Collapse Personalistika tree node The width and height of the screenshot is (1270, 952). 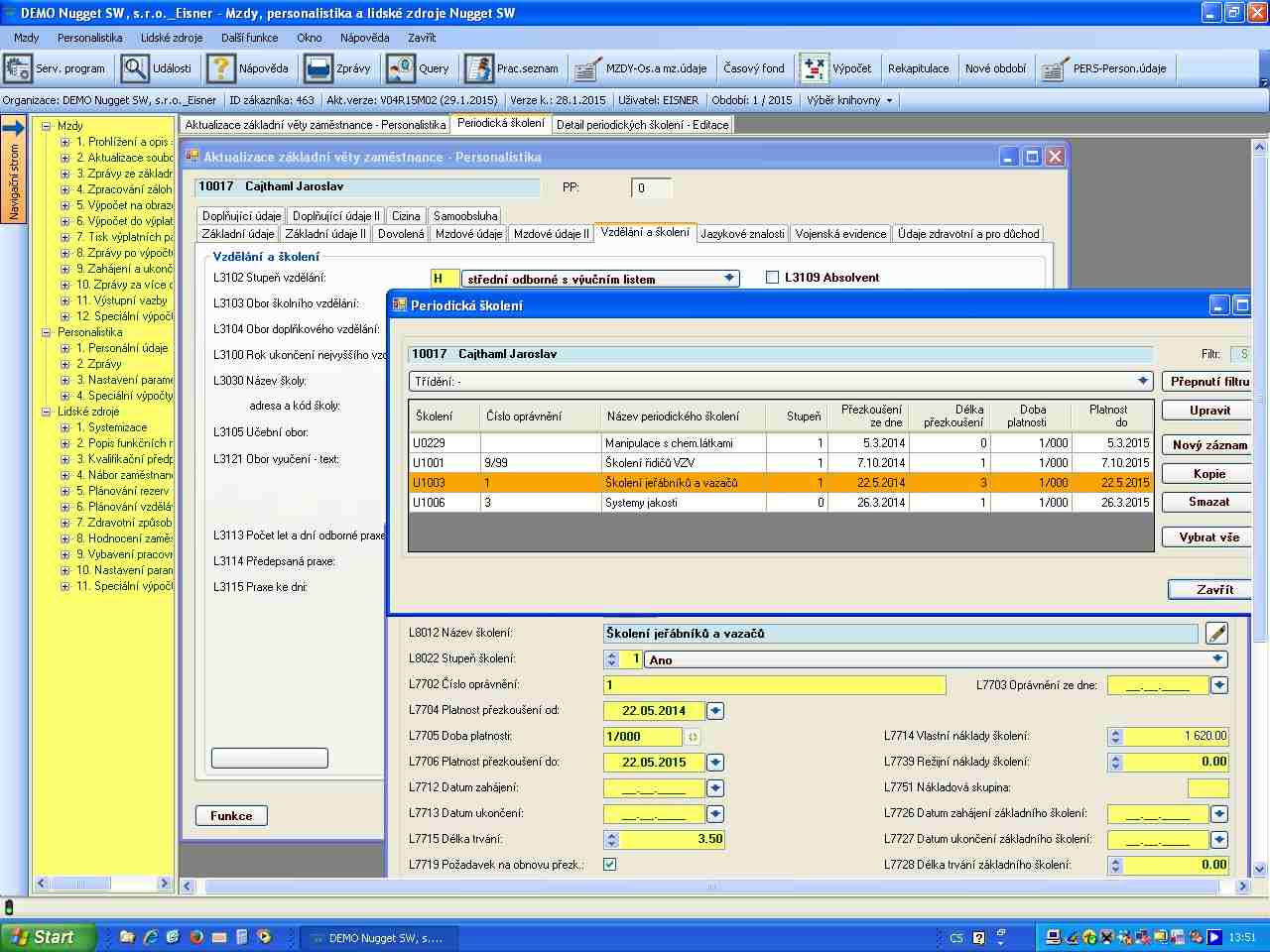point(46,332)
